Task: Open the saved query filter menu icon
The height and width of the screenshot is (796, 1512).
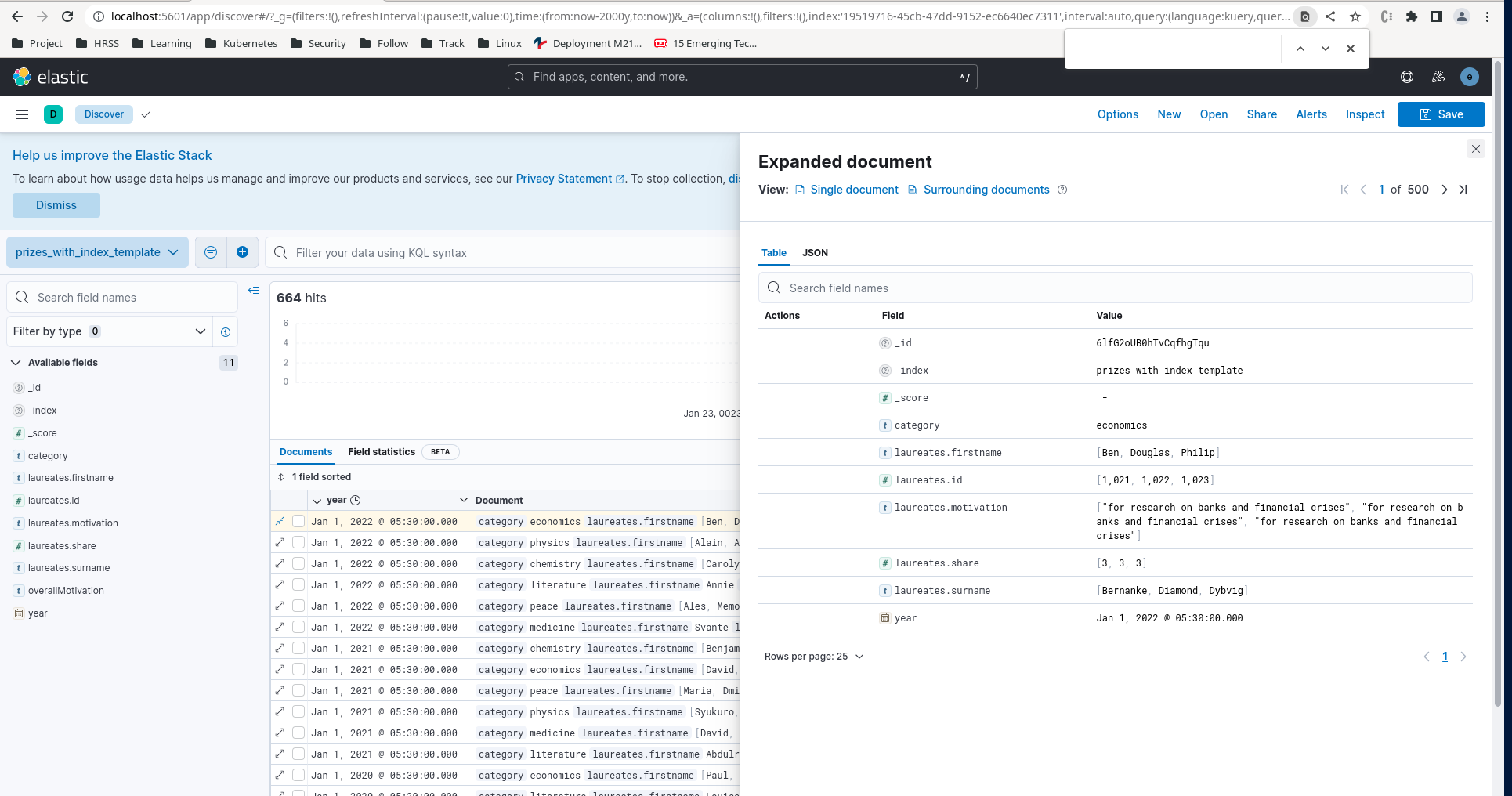Action: (x=211, y=252)
